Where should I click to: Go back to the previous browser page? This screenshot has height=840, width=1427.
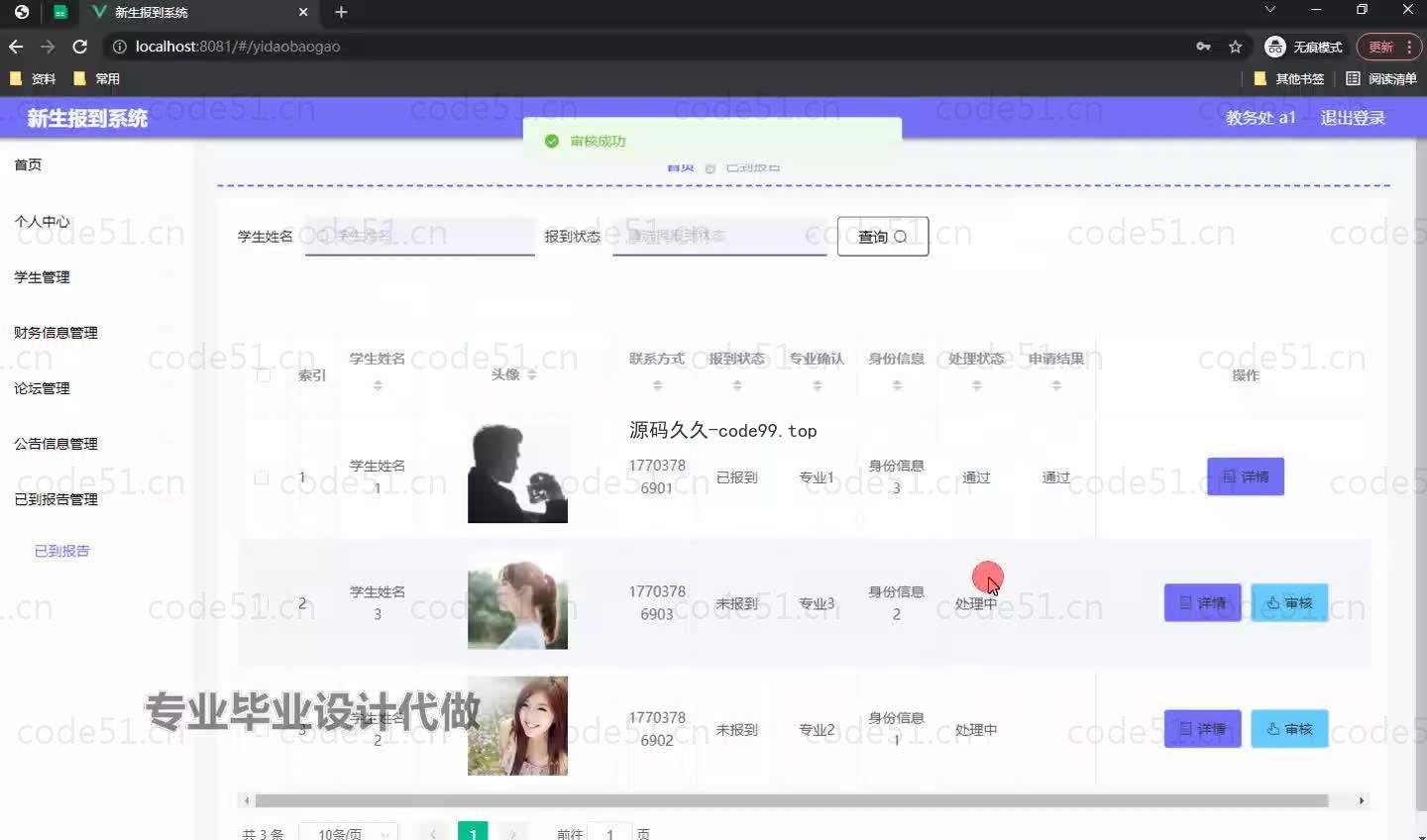(x=16, y=47)
